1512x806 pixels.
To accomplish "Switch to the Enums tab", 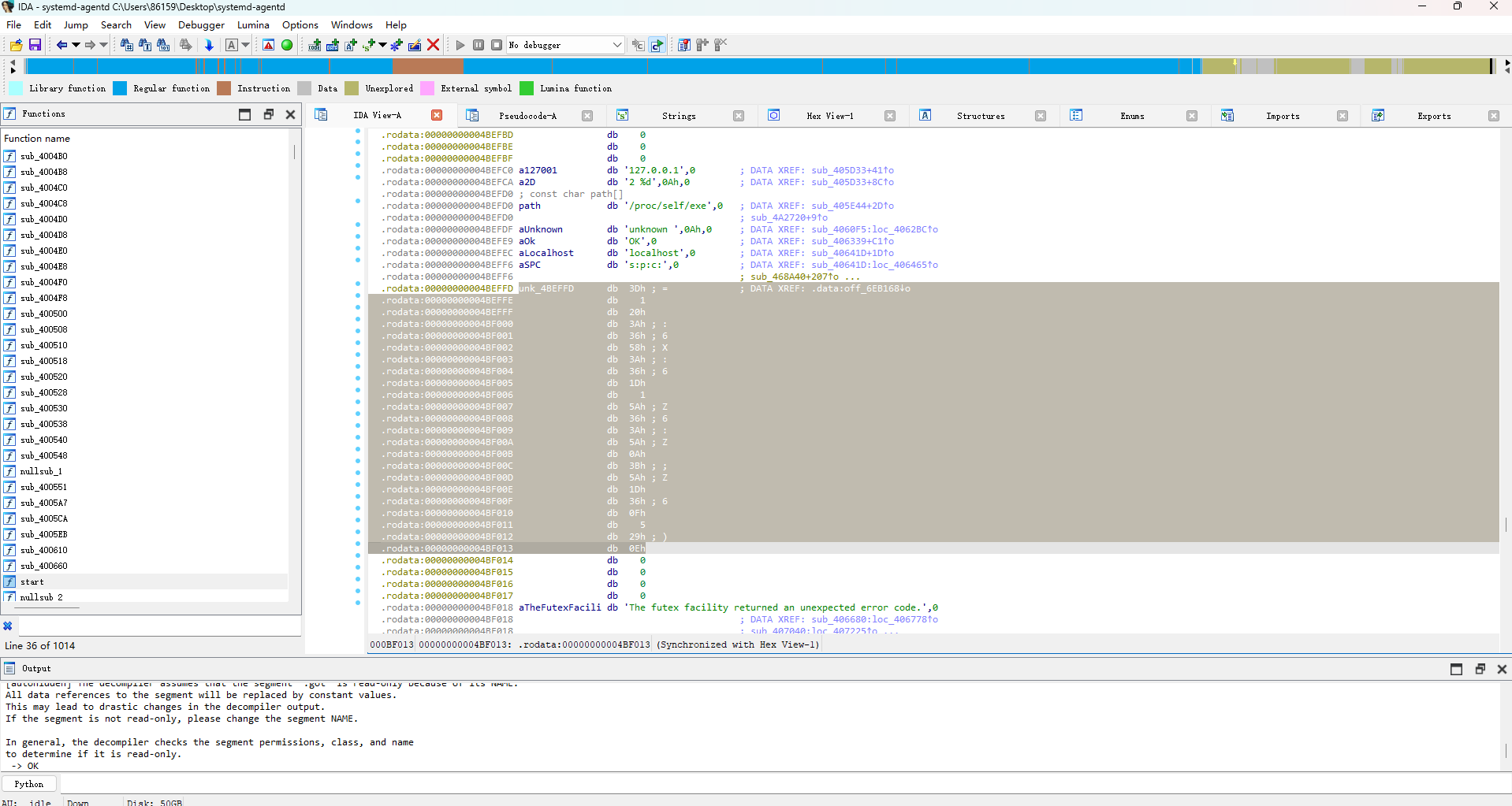I will click(1132, 116).
